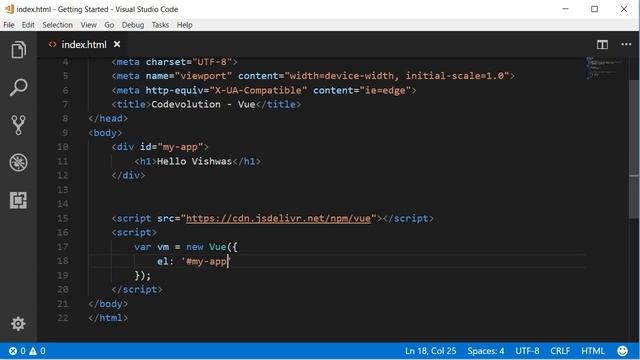Viewport: 640px width, 360px height.
Task: Open the Selection menu
Action: point(58,25)
